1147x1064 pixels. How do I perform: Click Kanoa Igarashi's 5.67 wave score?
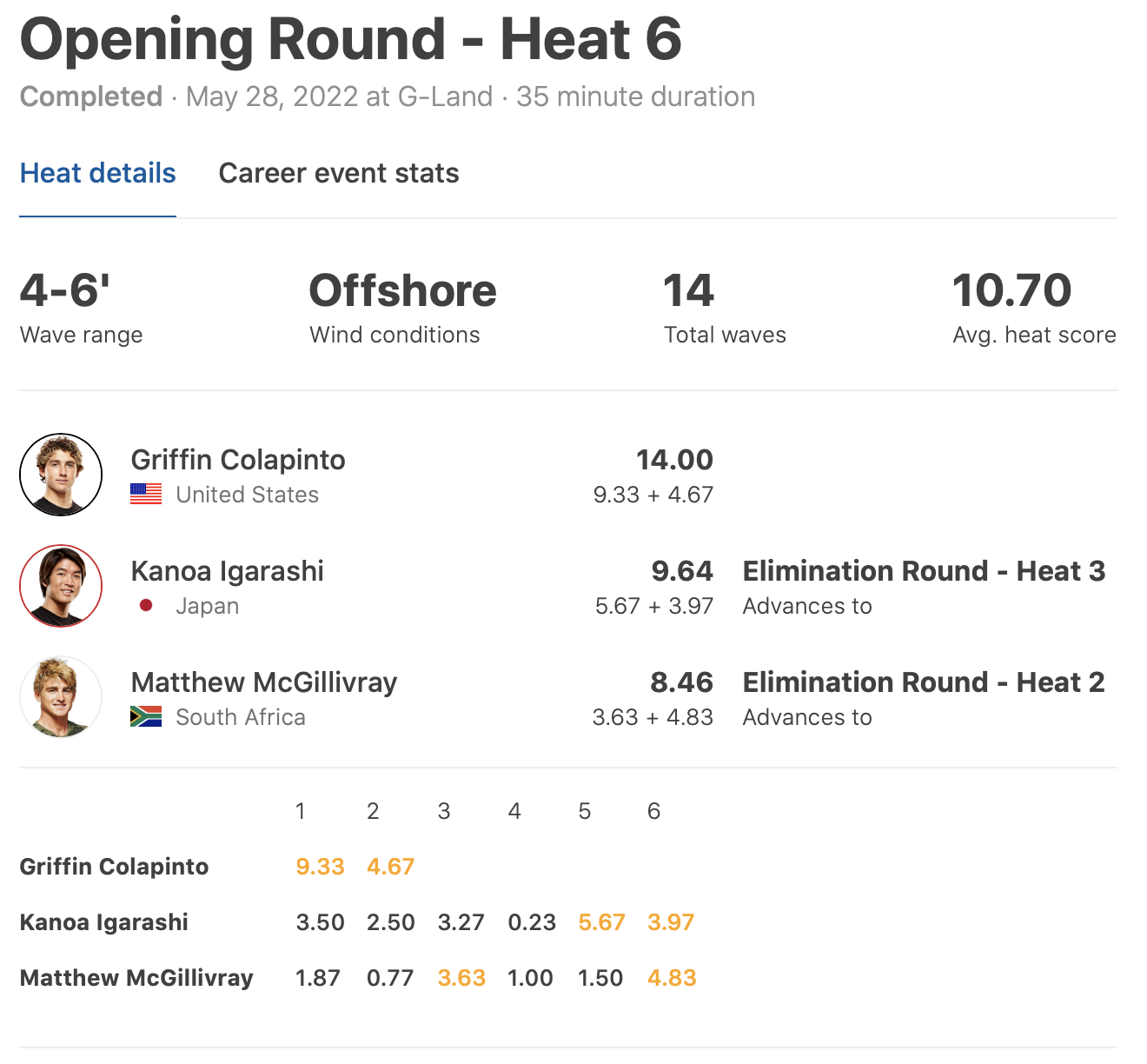[x=601, y=922]
